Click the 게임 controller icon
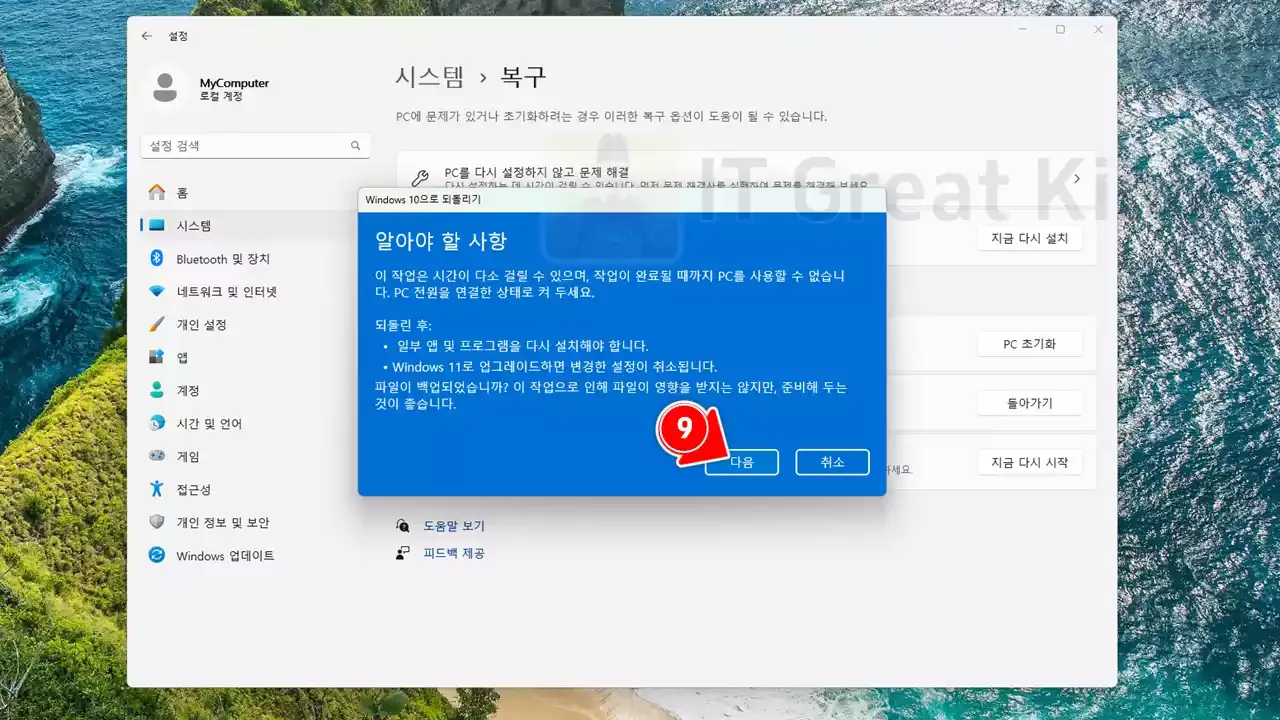1280x720 pixels. 157,456
